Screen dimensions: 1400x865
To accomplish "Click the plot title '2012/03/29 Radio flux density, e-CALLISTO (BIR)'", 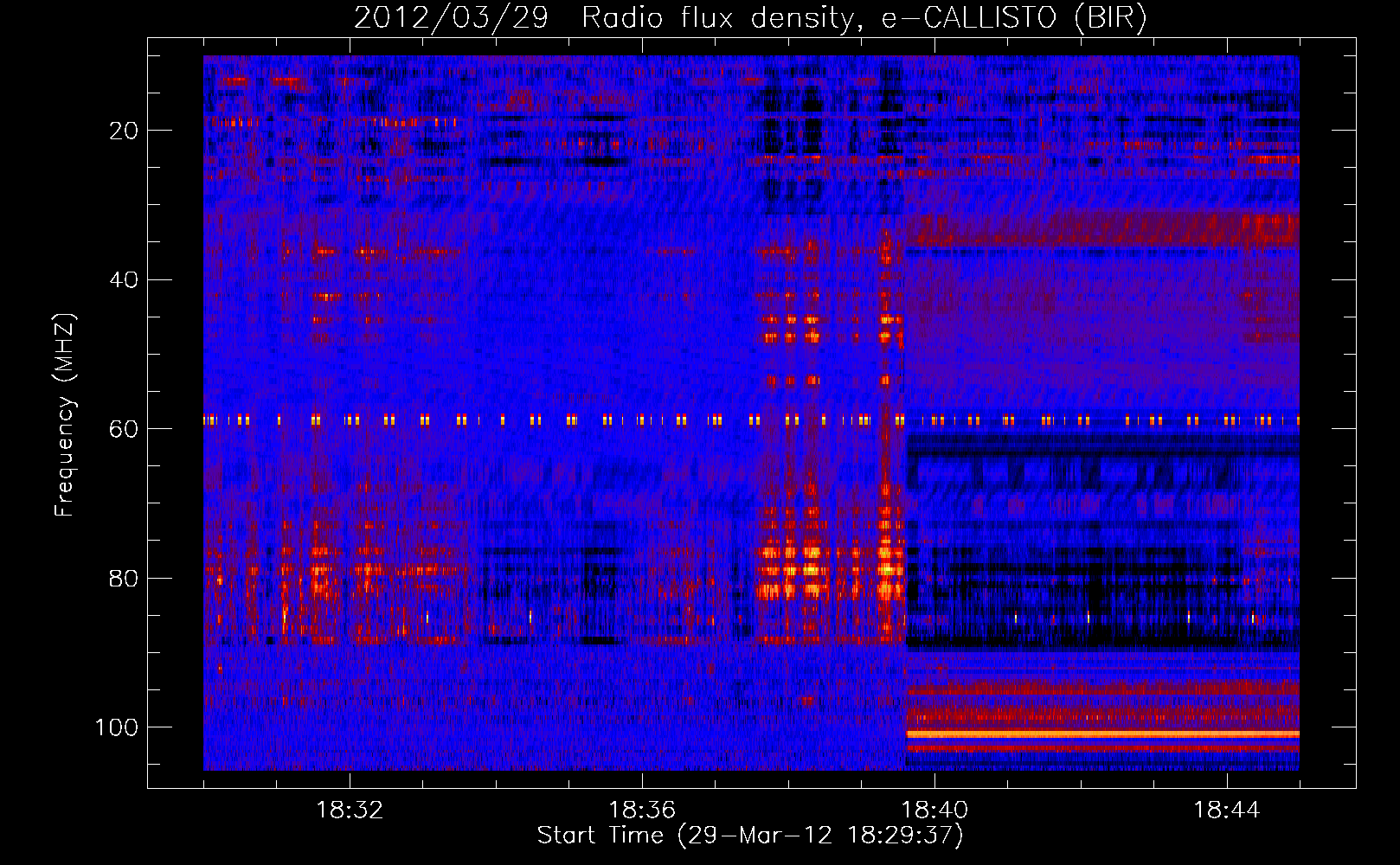I will click(x=750, y=17).
